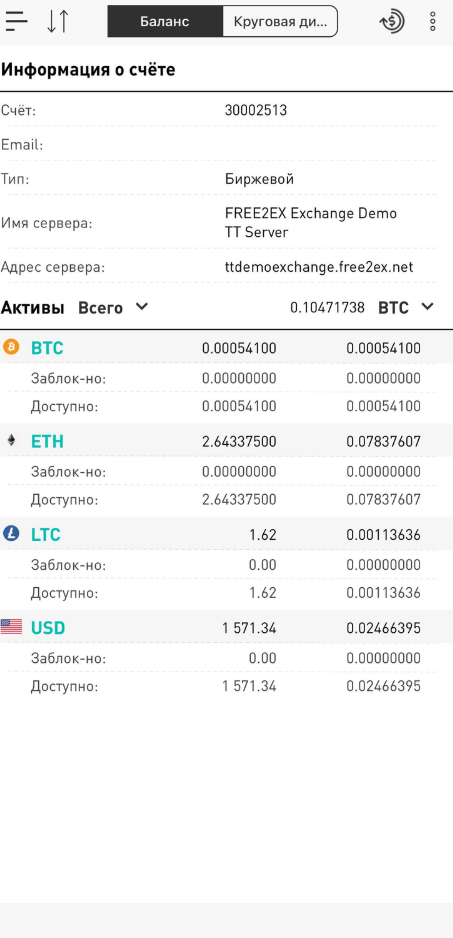Switch to the Круговая ди... tab

pos(280,22)
